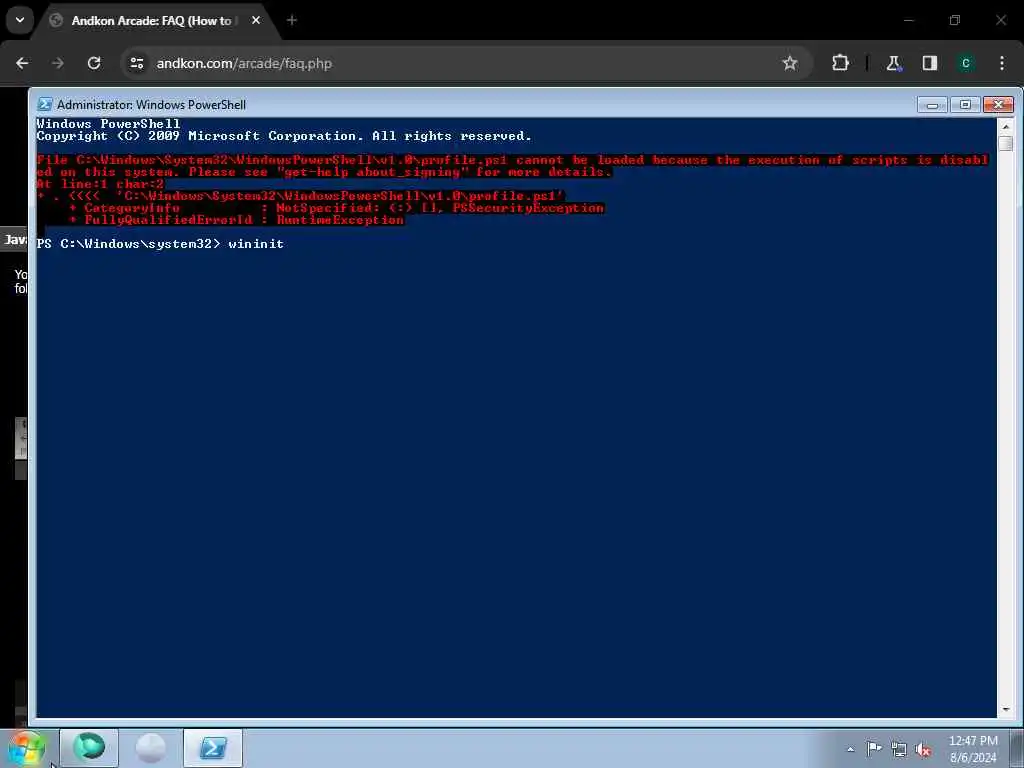Close the Administrator PowerShell window

point(999,104)
